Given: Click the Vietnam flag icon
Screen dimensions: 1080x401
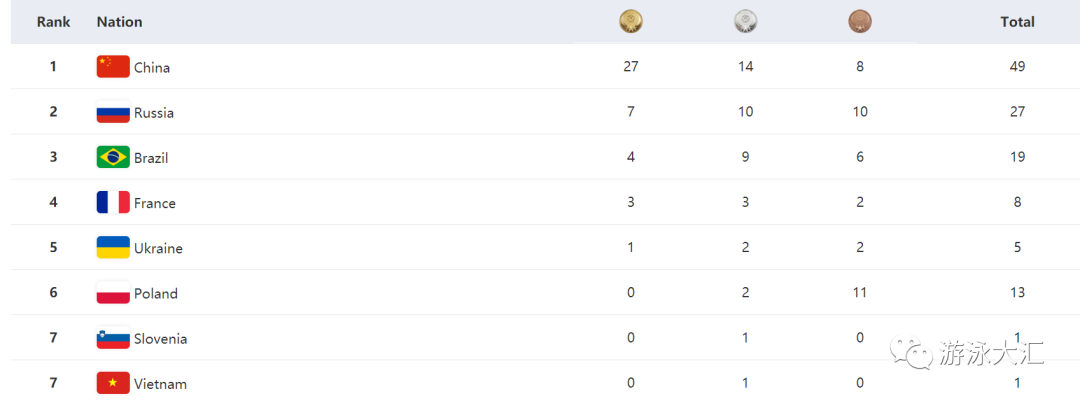Looking at the screenshot, I should click(113, 383).
